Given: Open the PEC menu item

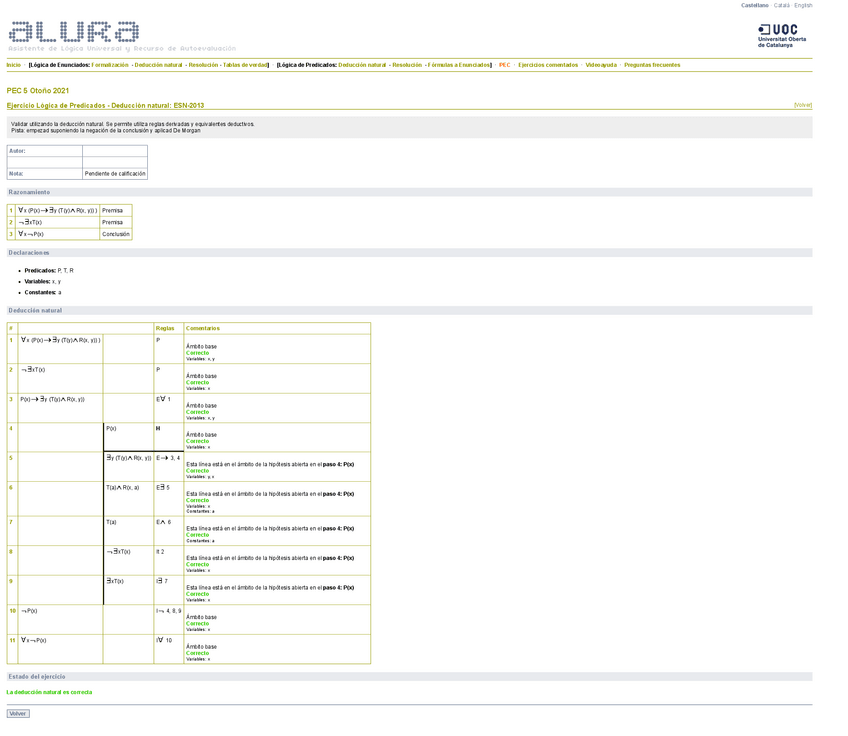Looking at the screenshot, I should pos(504,65).
